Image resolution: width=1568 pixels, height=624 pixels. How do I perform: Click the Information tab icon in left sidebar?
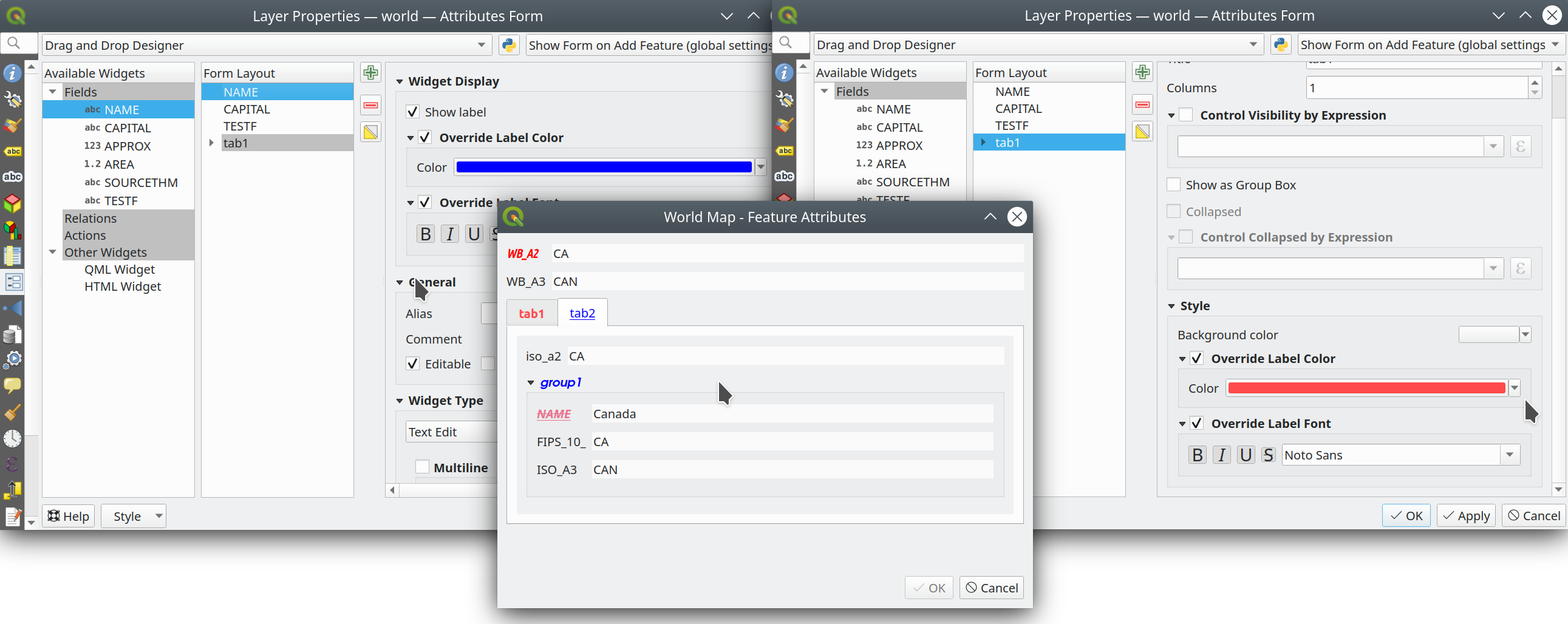tap(13, 73)
